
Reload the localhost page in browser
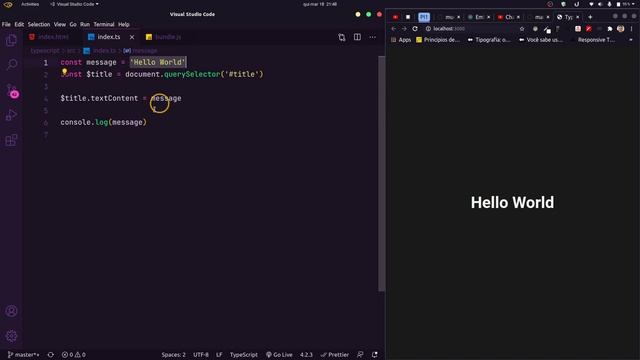click(x=415, y=29)
